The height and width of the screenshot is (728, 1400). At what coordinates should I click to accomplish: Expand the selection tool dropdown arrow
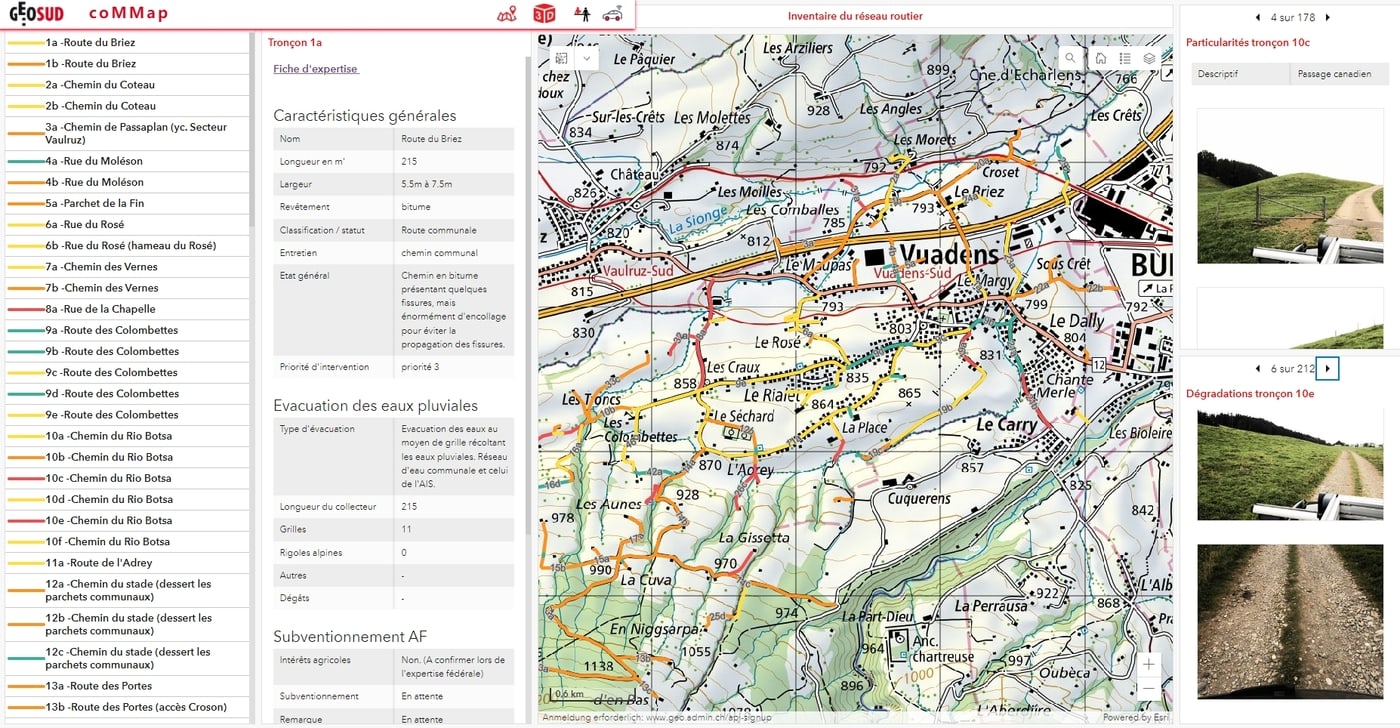(x=586, y=58)
